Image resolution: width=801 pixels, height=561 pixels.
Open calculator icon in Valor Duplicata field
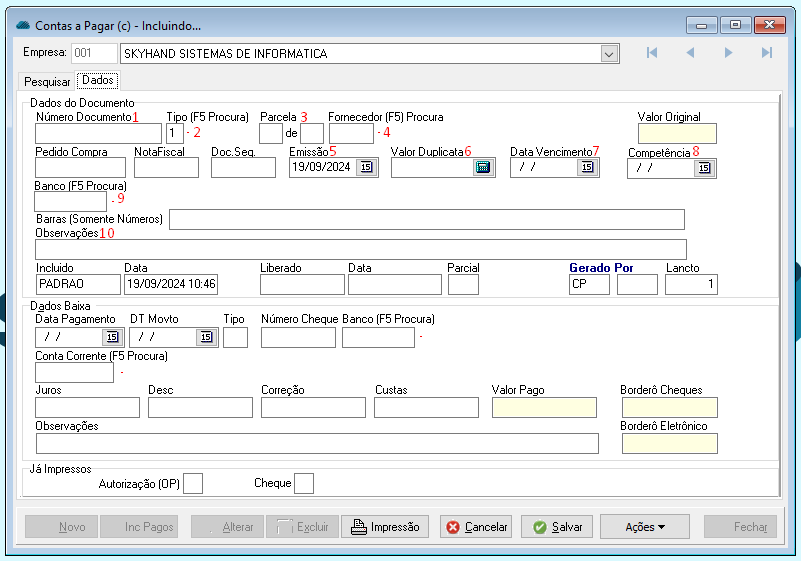(483, 168)
